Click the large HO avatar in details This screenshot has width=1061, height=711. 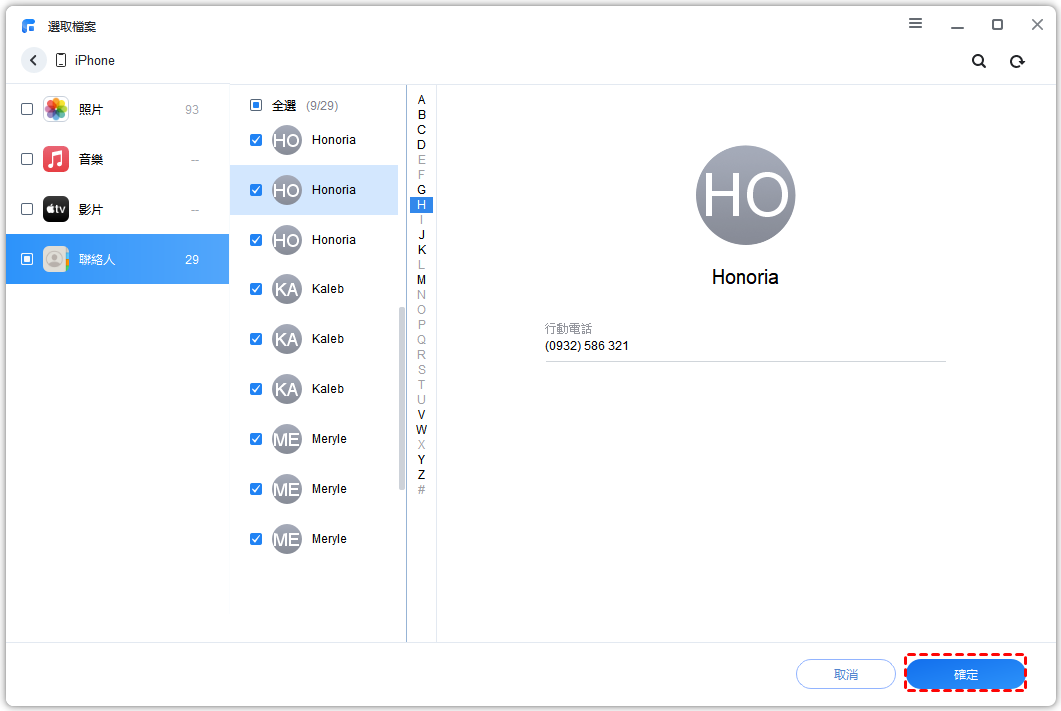coord(745,196)
